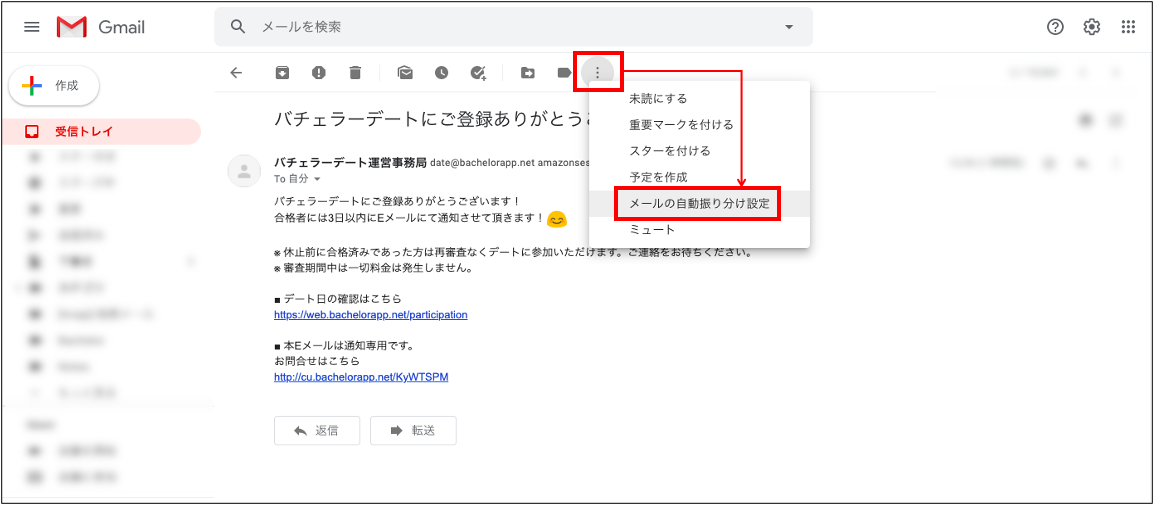Go back to inbox with arrow
The height and width of the screenshot is (505, 1154).
(x=236, y=72)
